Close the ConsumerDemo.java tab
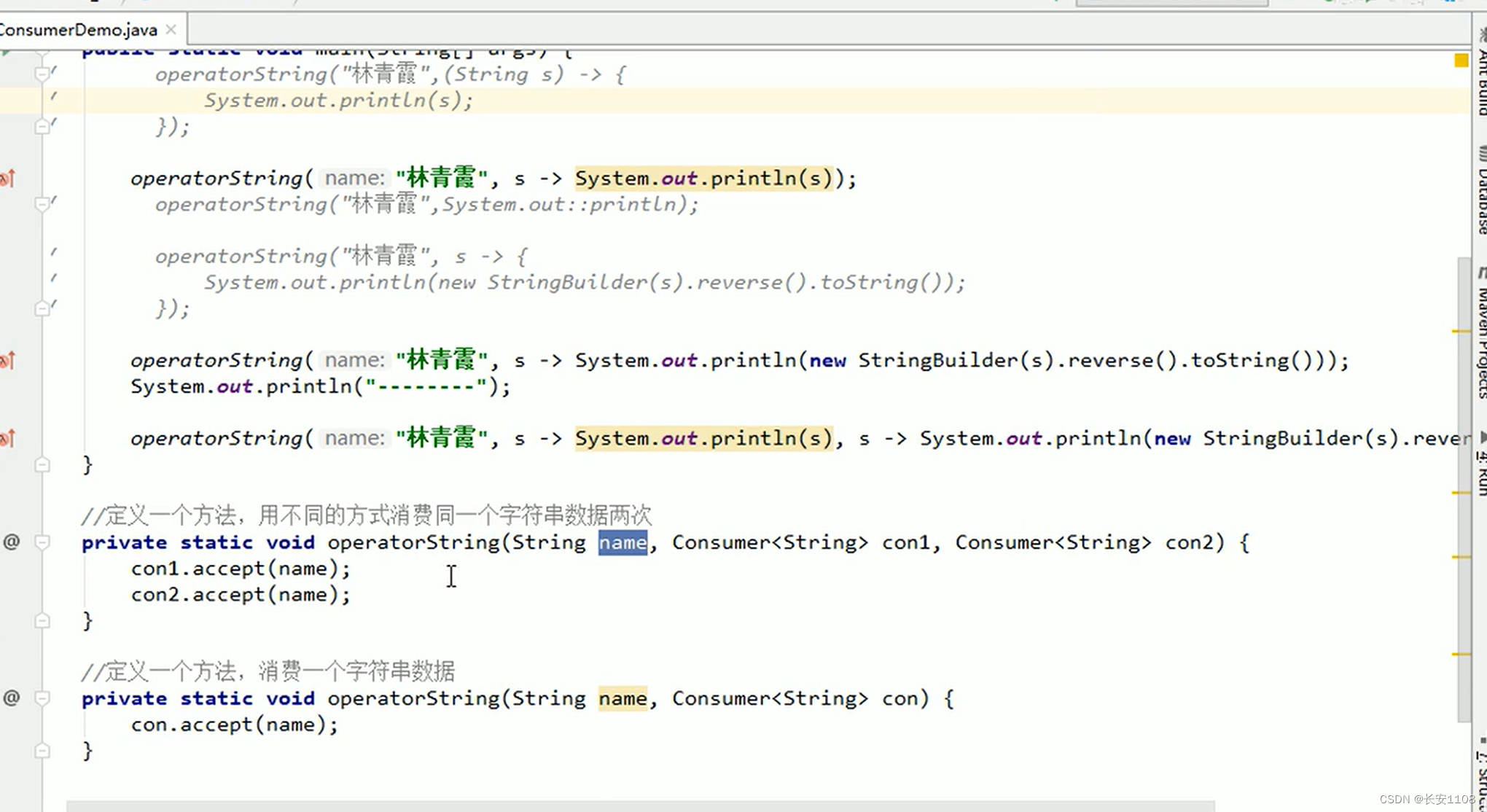The width and height of the screenshot is (1487, 812). point(171,29)
